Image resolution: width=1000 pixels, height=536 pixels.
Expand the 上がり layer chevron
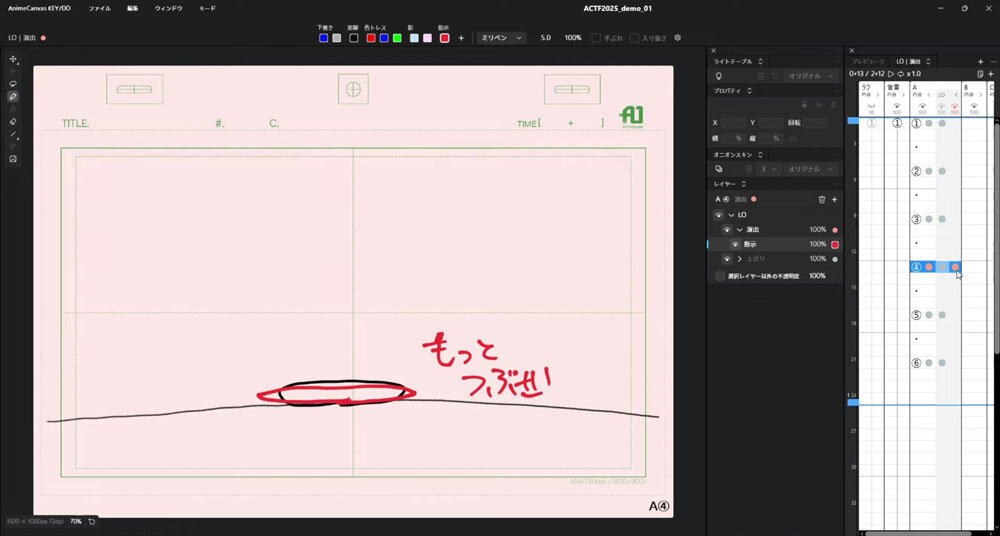739,259
